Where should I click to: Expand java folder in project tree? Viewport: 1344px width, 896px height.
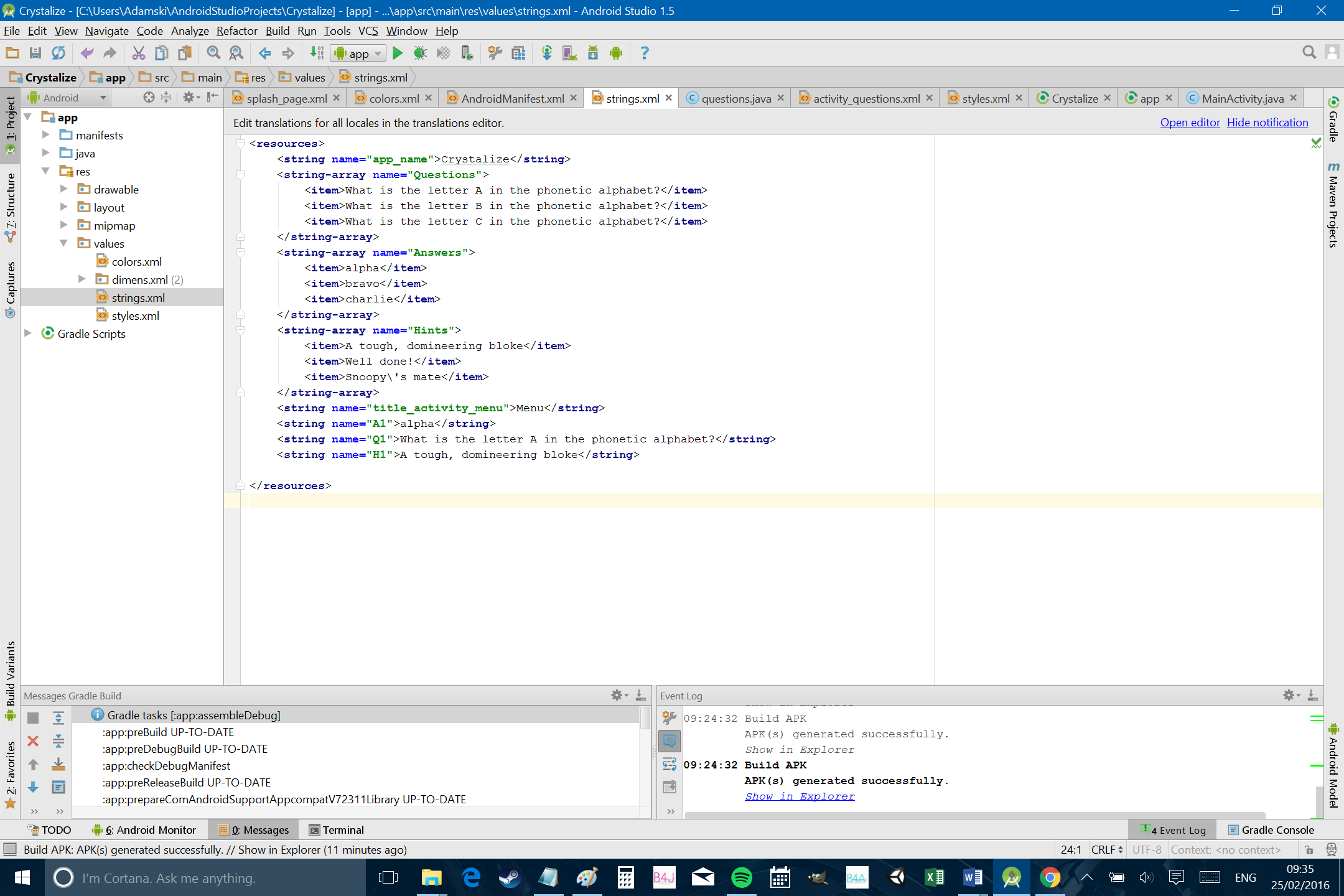pos(45,153)
